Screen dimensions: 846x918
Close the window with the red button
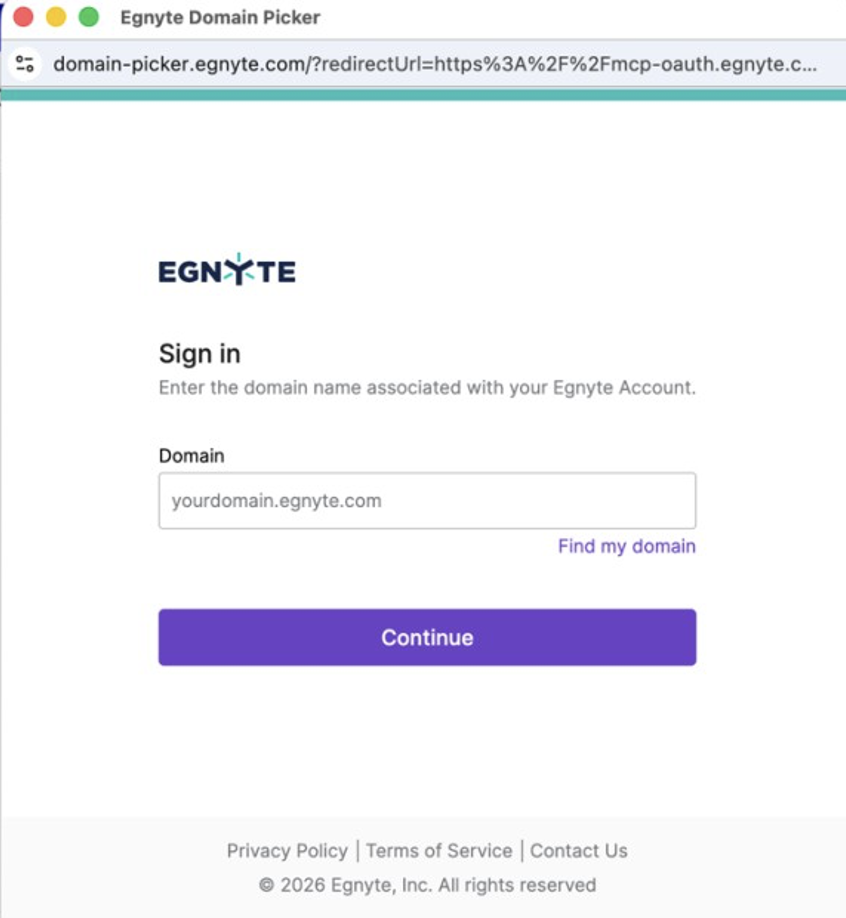[x=23, y=17]
